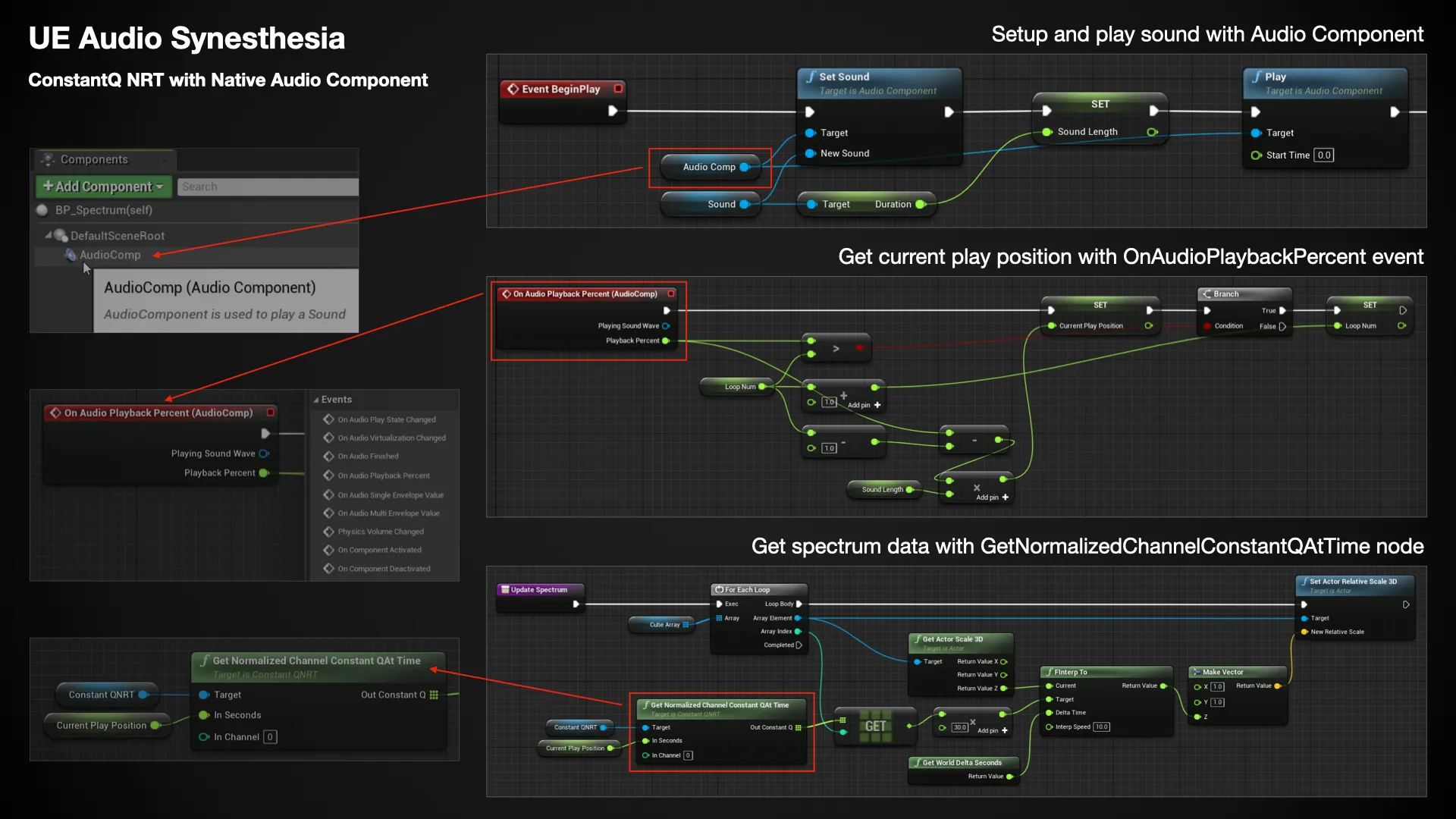Click the On Audio Single Envelope Value icon
Image resolution: width=1456 pixels, height=819 pixels.
tap(328, 494)
